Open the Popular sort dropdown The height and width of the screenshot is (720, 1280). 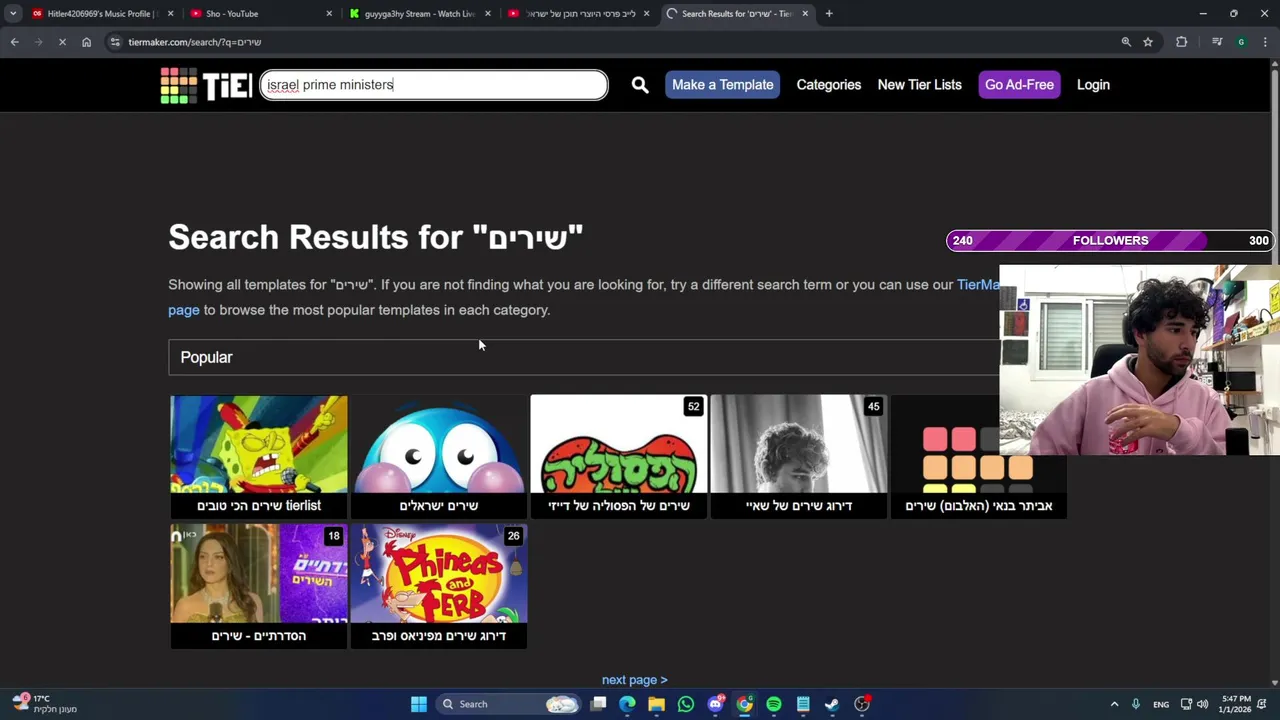click(x=584, y=357)
